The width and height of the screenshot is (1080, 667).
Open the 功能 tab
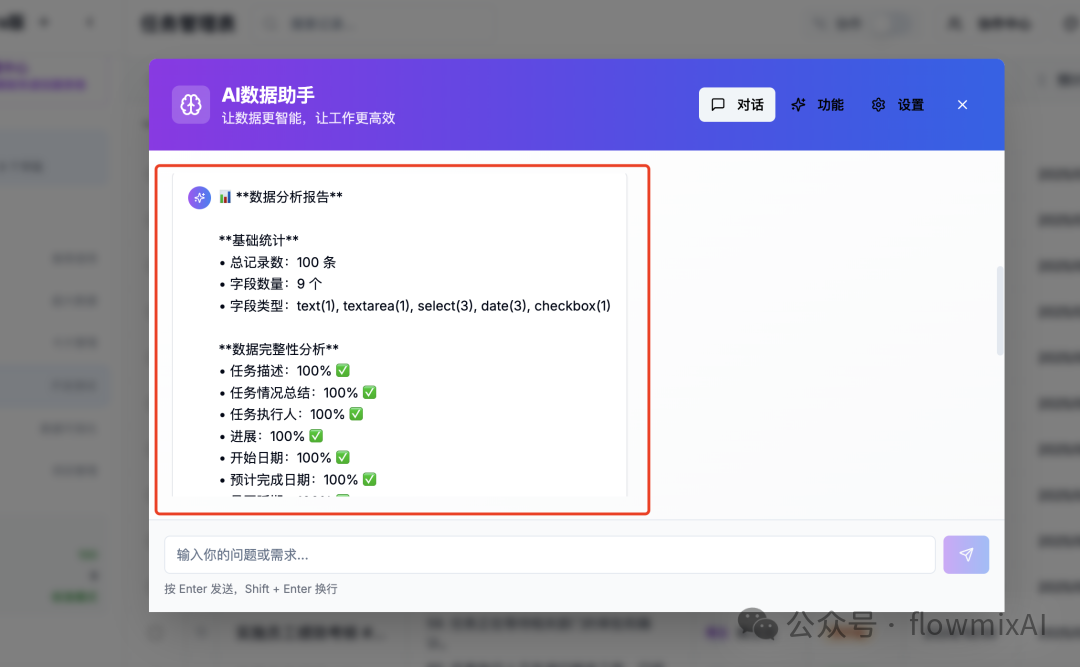[818, 105]
